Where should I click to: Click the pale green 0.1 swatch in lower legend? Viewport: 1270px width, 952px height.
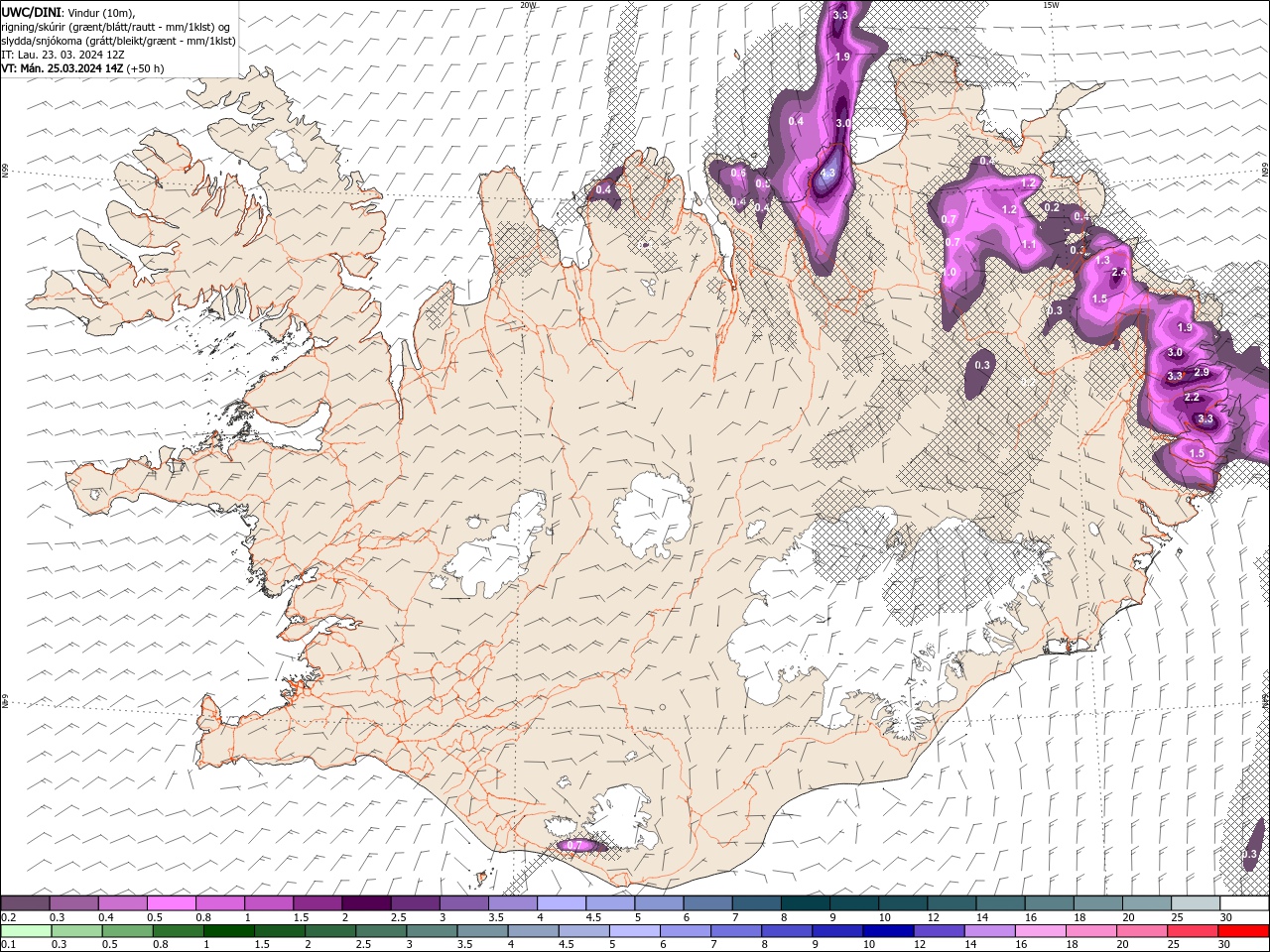click(x=25, y=930)
